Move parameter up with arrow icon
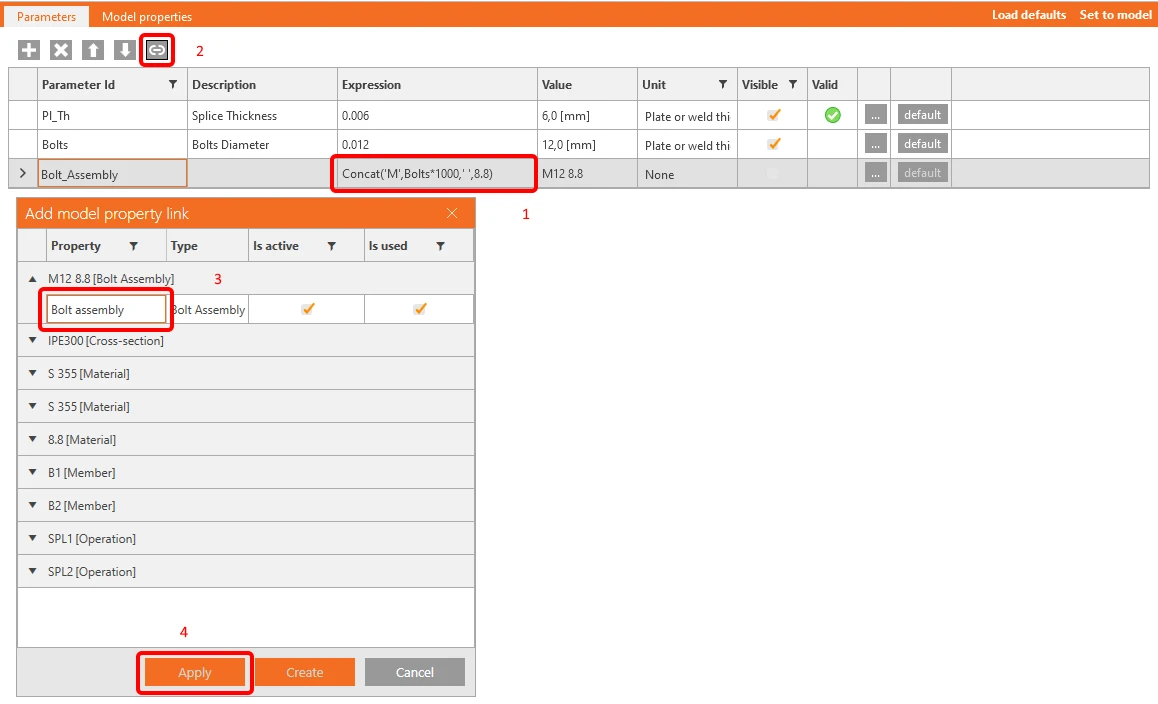Screen dimensions: 1158x704 pyautogui.click(x=92, y=50)
